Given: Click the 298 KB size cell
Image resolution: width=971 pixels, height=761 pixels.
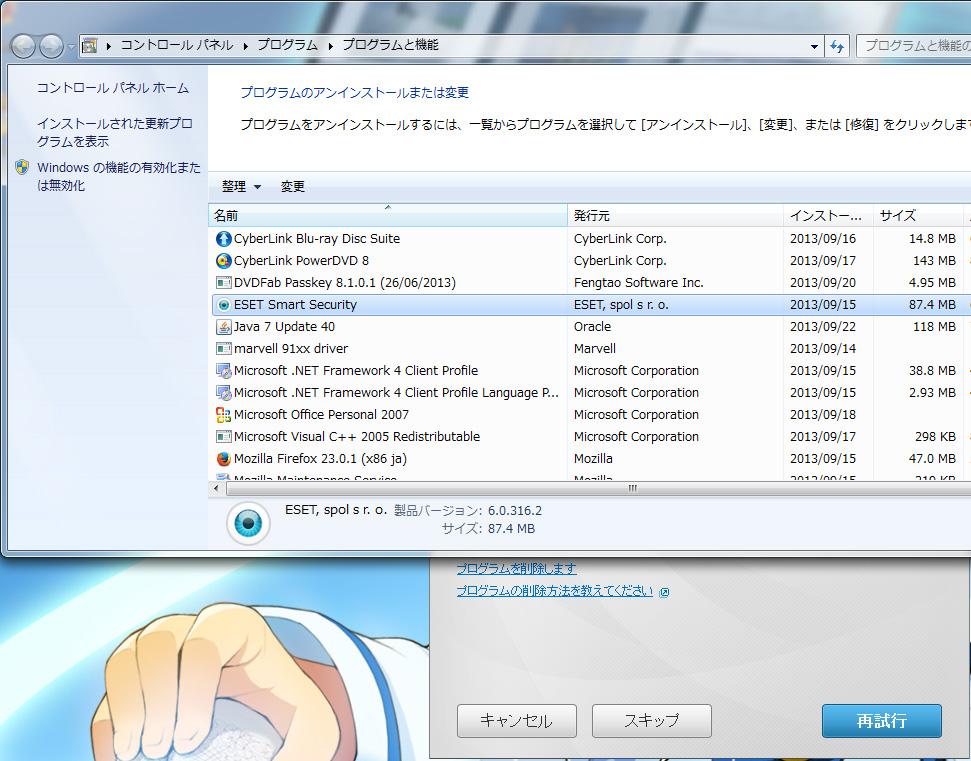Looking at the screenshot, I should [935, 437].
